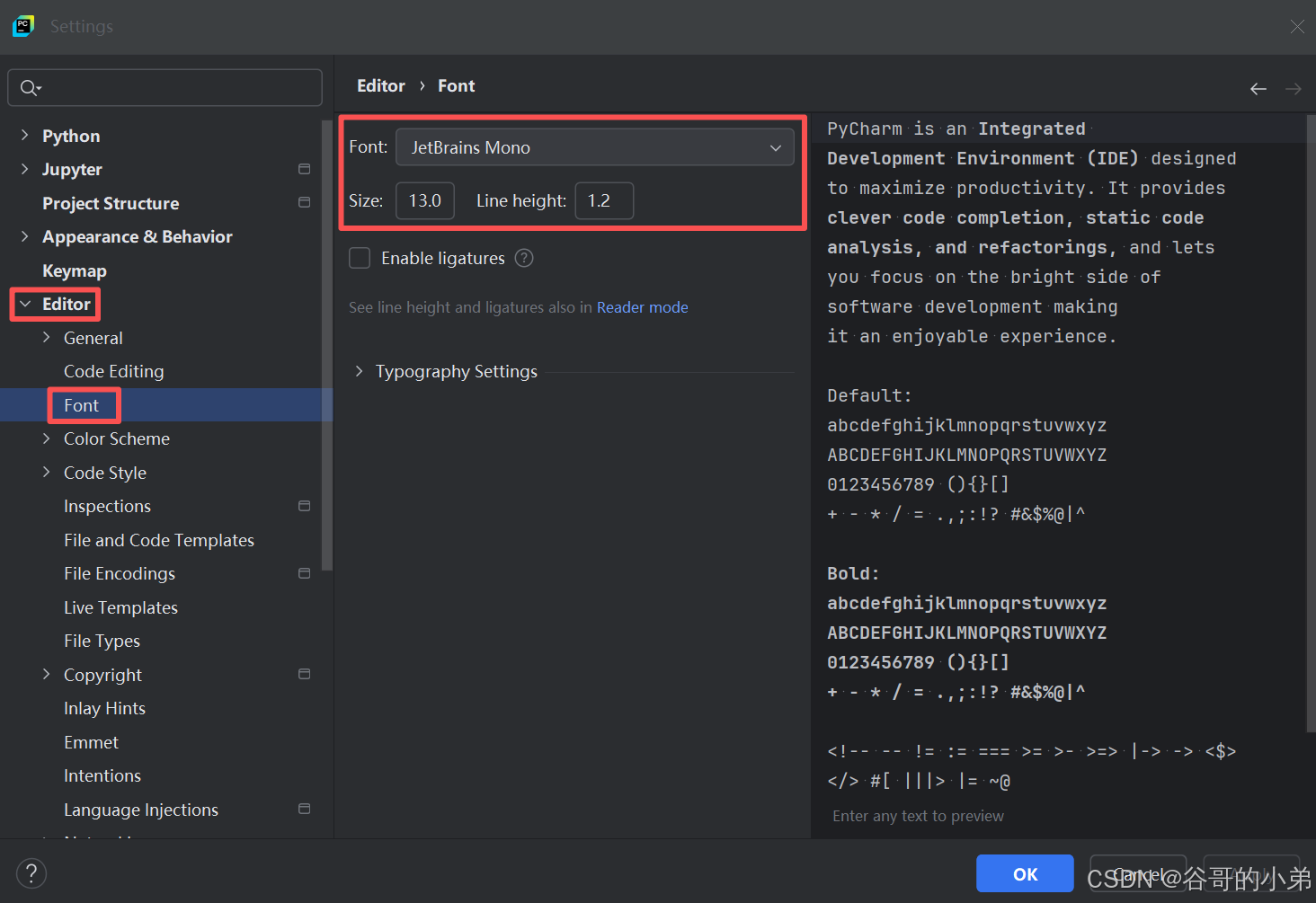
Task: Open Emmet settings page
Action: pos(91,742)
